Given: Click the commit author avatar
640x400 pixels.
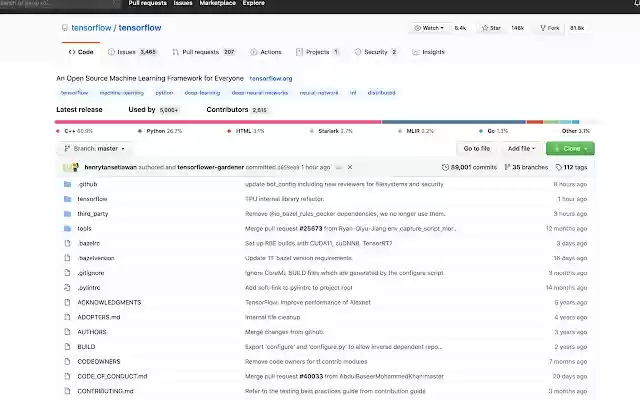Looking at the screenshot, I should 71,167.
